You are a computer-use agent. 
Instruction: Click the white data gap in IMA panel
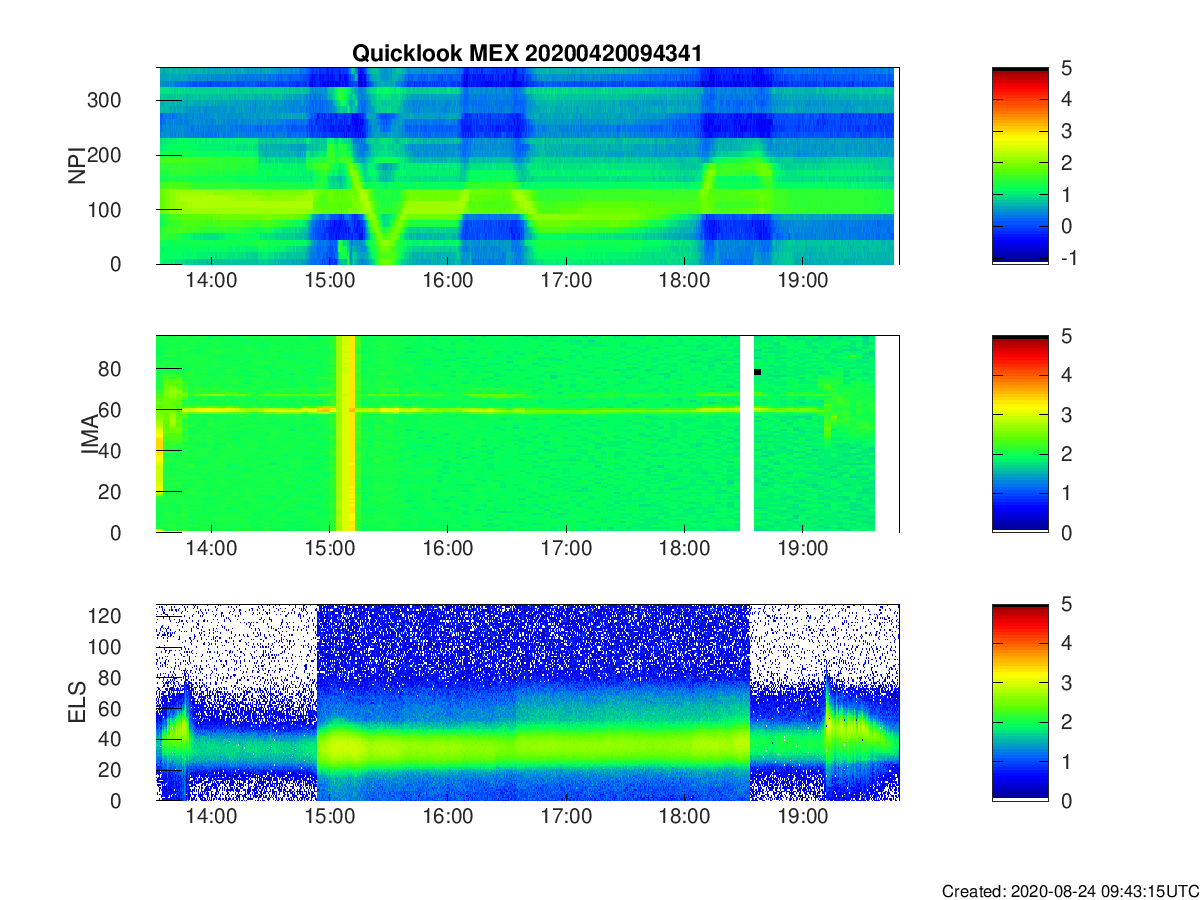point(746,434)
